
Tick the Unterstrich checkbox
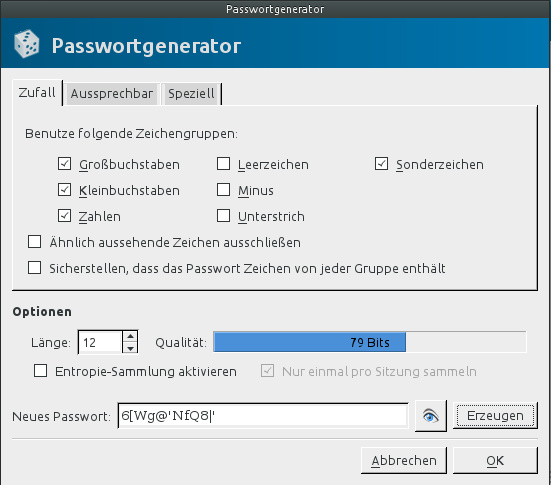coord(223,216)
